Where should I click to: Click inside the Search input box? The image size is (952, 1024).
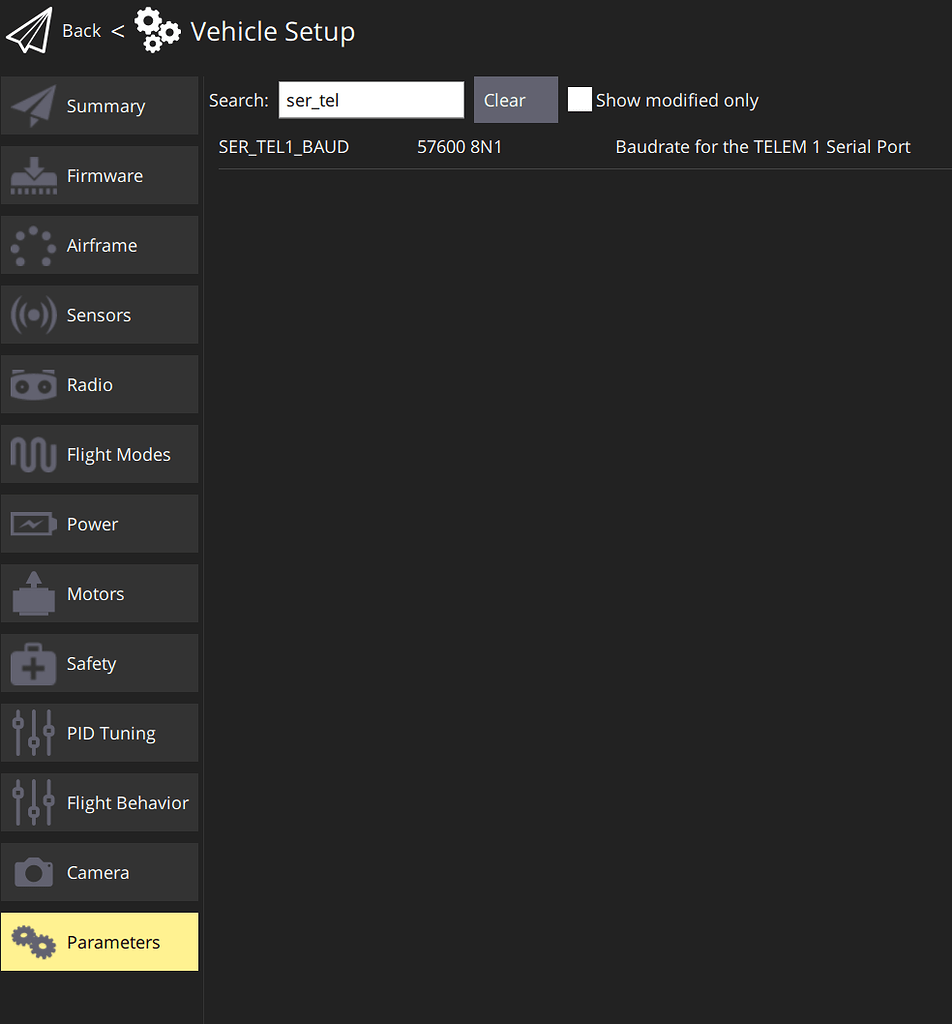tap(371, 99)
